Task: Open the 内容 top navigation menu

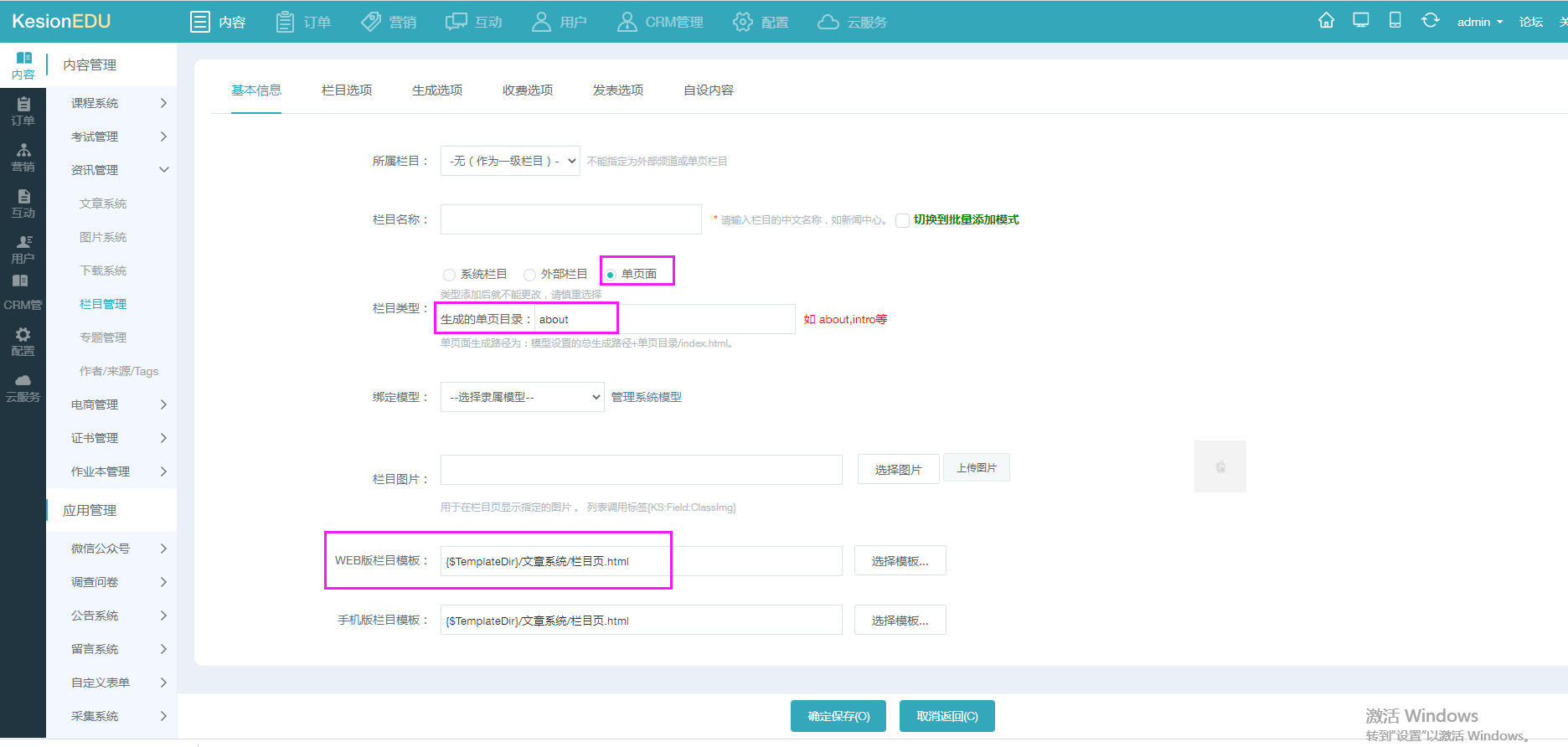Action: [x=218, y=22]
